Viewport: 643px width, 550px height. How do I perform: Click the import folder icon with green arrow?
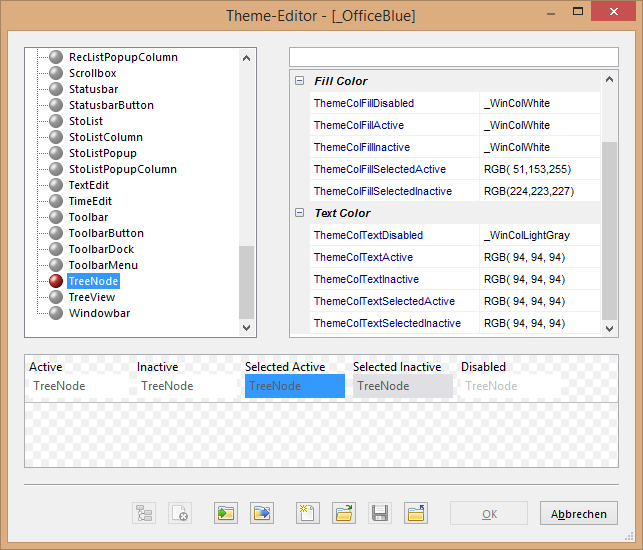click(225, 513)
